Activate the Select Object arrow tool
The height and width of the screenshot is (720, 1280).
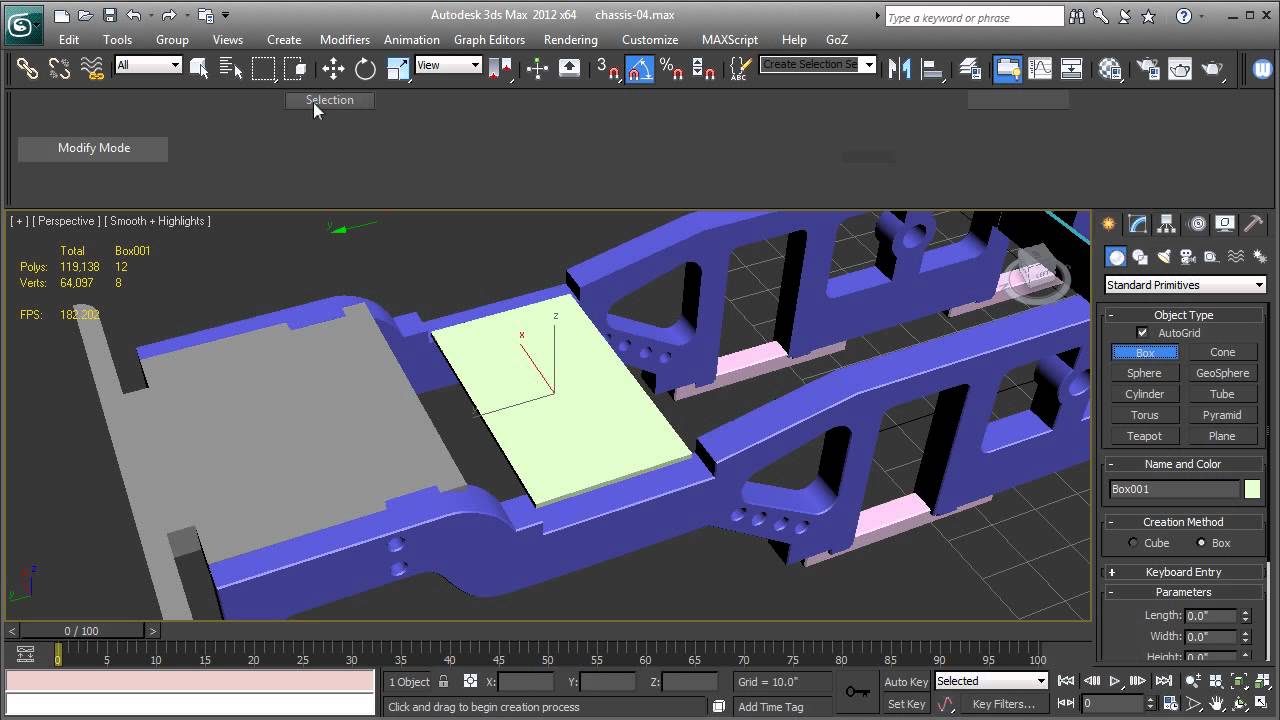199,68
